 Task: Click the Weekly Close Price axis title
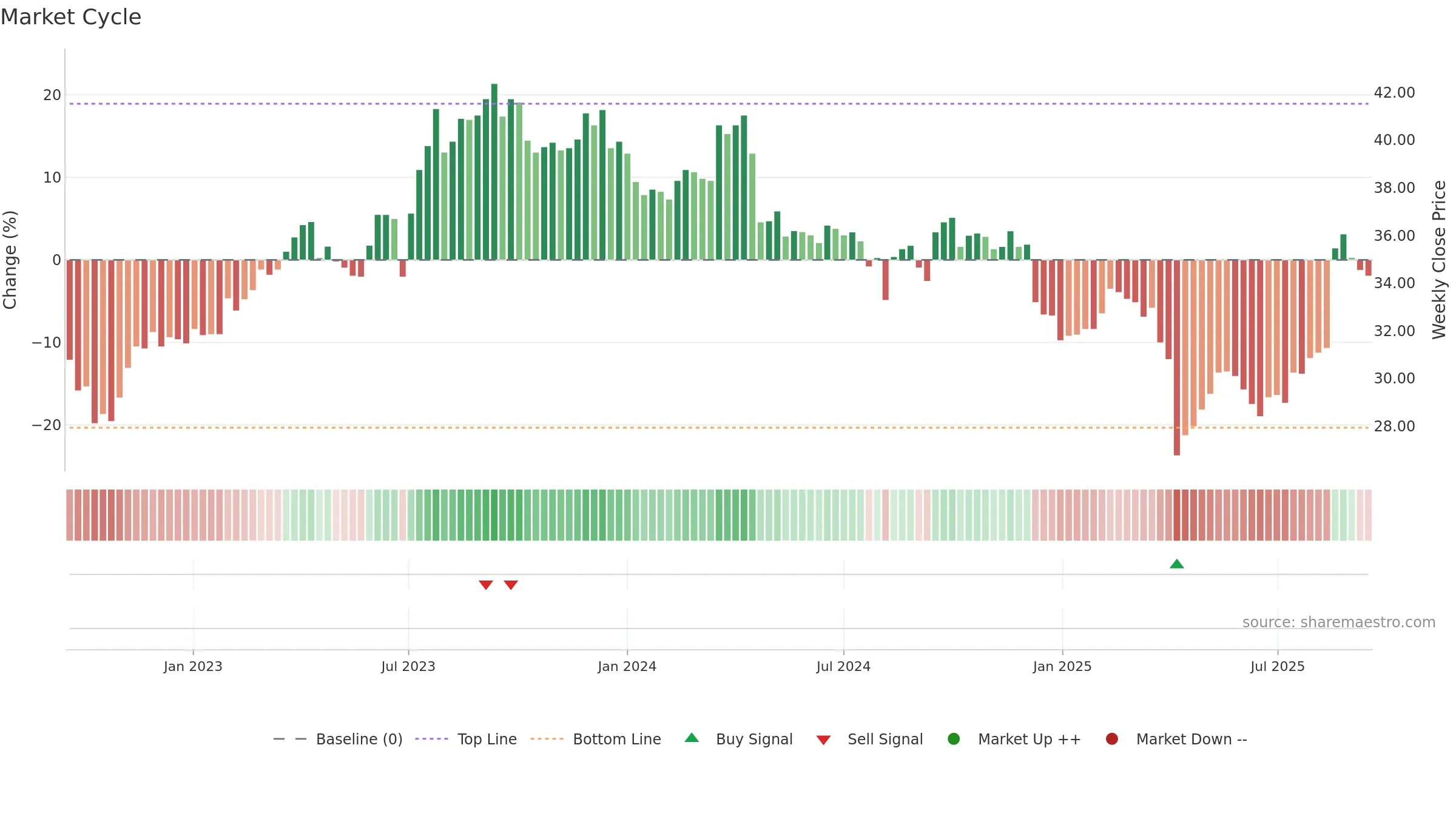pos(1439,260)
